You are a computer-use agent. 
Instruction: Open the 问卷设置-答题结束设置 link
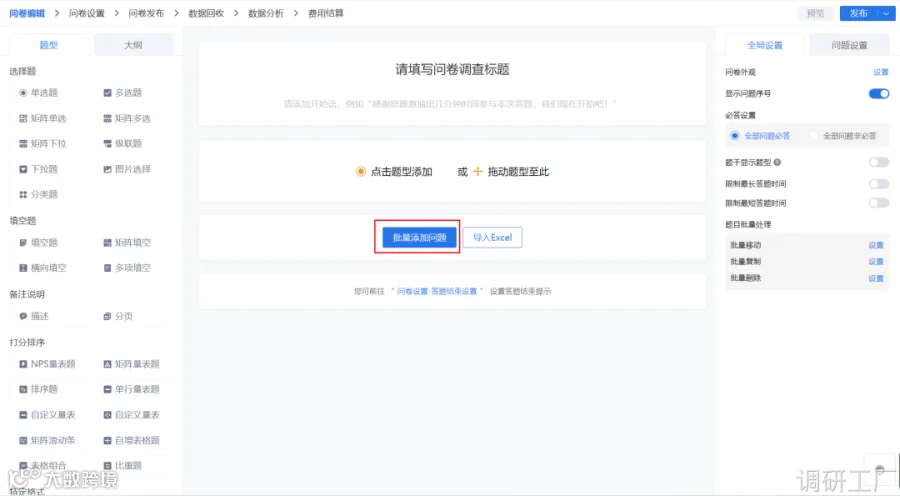[437, 292]
